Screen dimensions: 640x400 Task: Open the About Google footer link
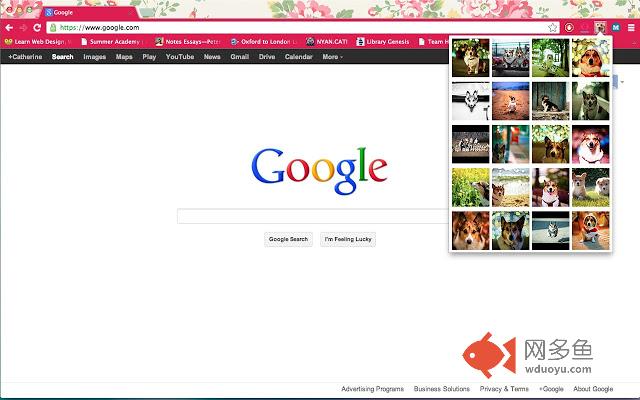point(593,389)
